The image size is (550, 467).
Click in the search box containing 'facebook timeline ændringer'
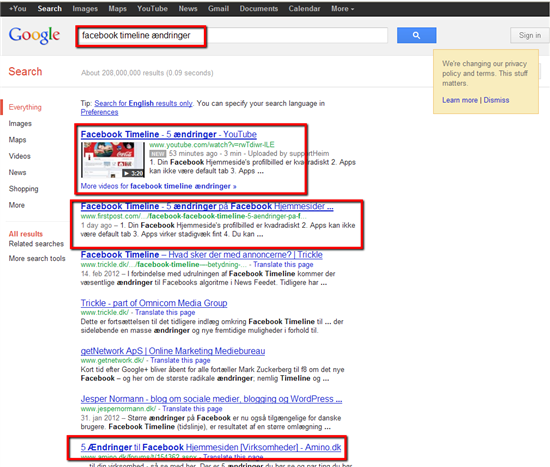[233, 35]
